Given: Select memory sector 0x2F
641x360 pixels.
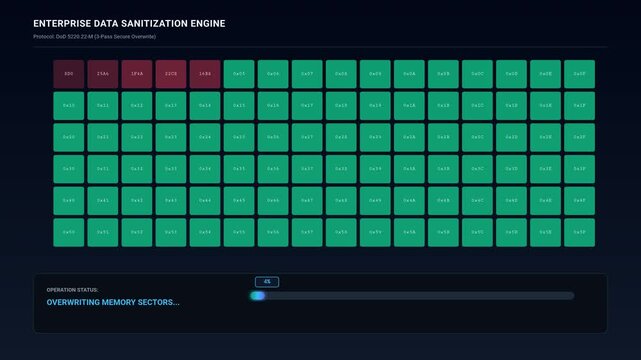Looking at the screenshot, I should click(580, 137).
